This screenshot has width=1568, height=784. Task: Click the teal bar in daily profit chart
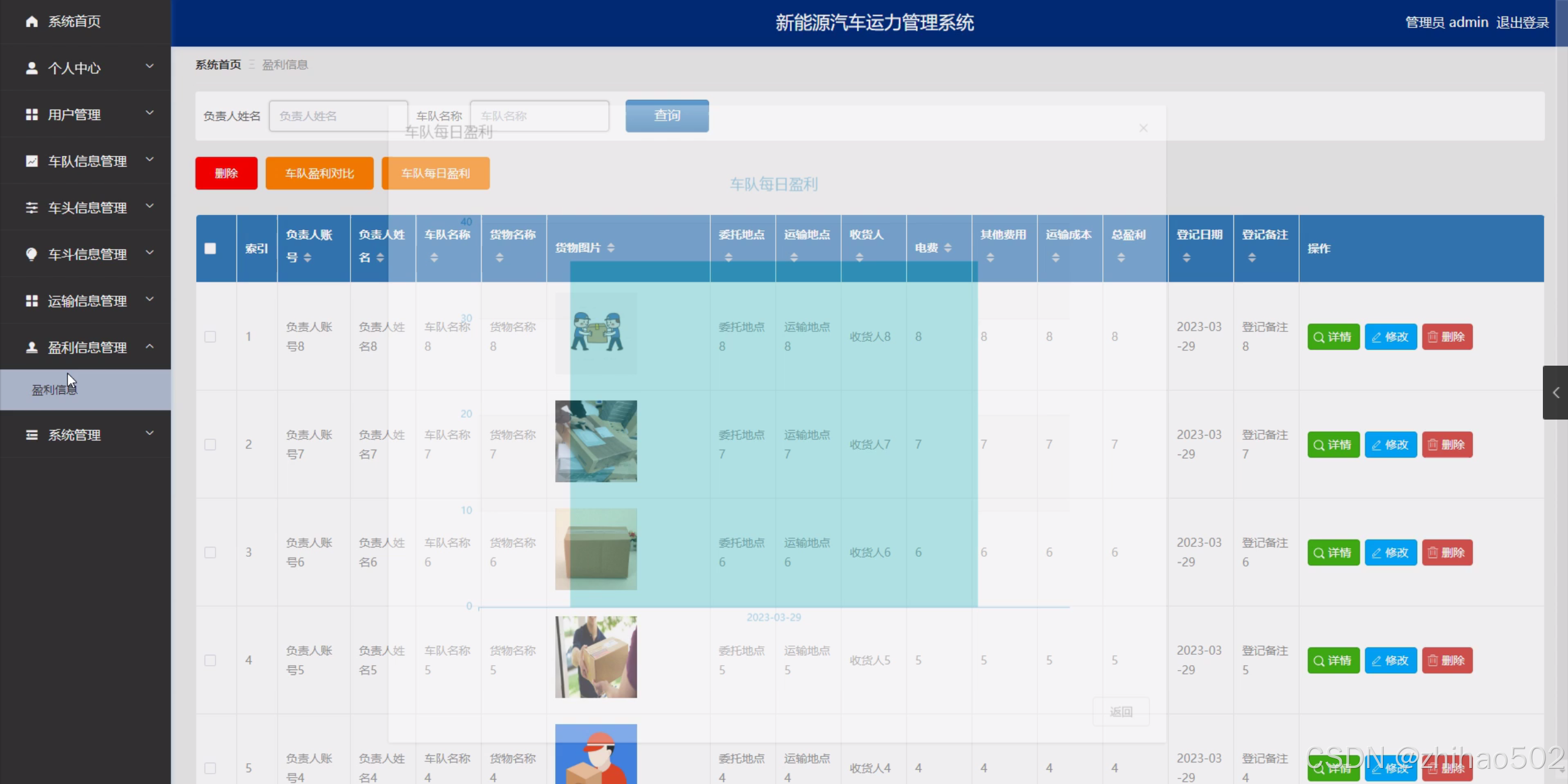tap(773, 435)
